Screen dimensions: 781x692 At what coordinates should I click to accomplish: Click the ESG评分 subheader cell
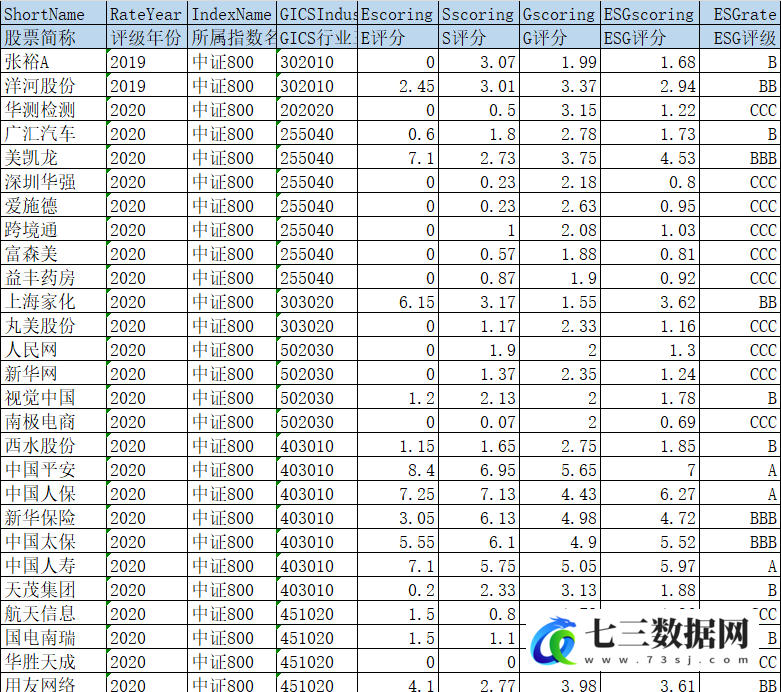[x=650, y=37]
